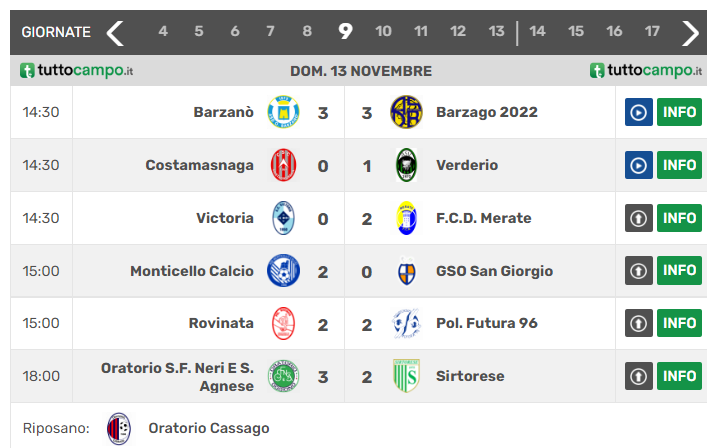Viewport: 707px width, 448px height.
Task: Select giornata 10 tab
Action: coord(383,32)
